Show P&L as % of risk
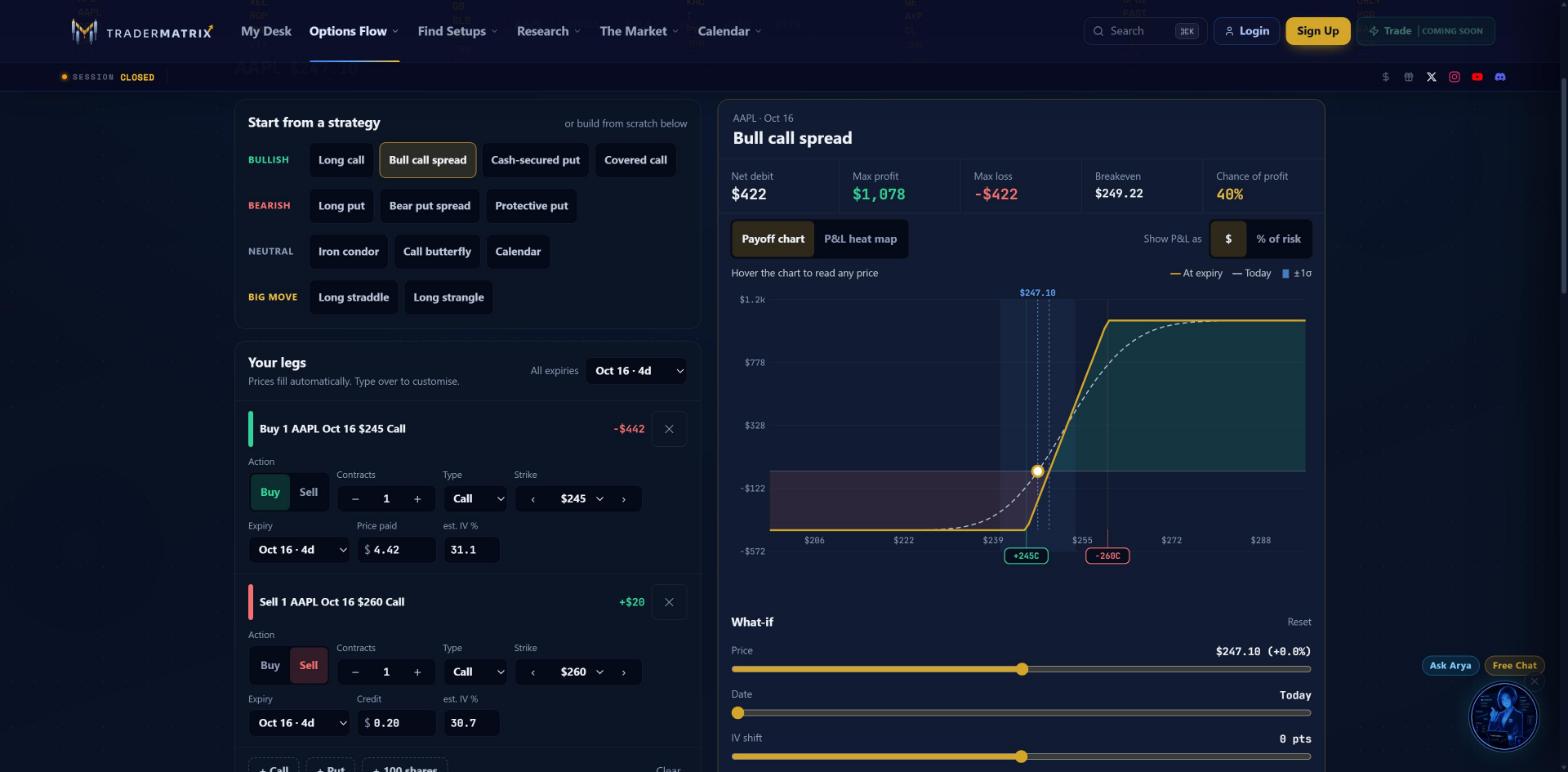Image resolution: width=1568 pixels, height=772 pixels. (x=1278, y=239)
